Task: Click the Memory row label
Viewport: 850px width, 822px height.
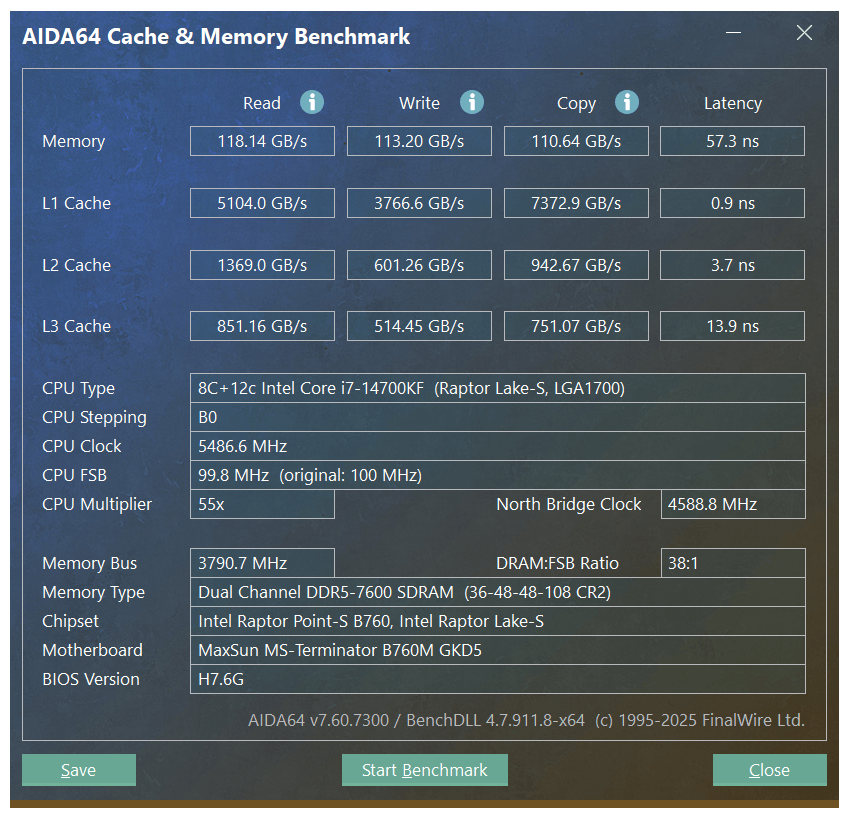Action: point(74,142)
